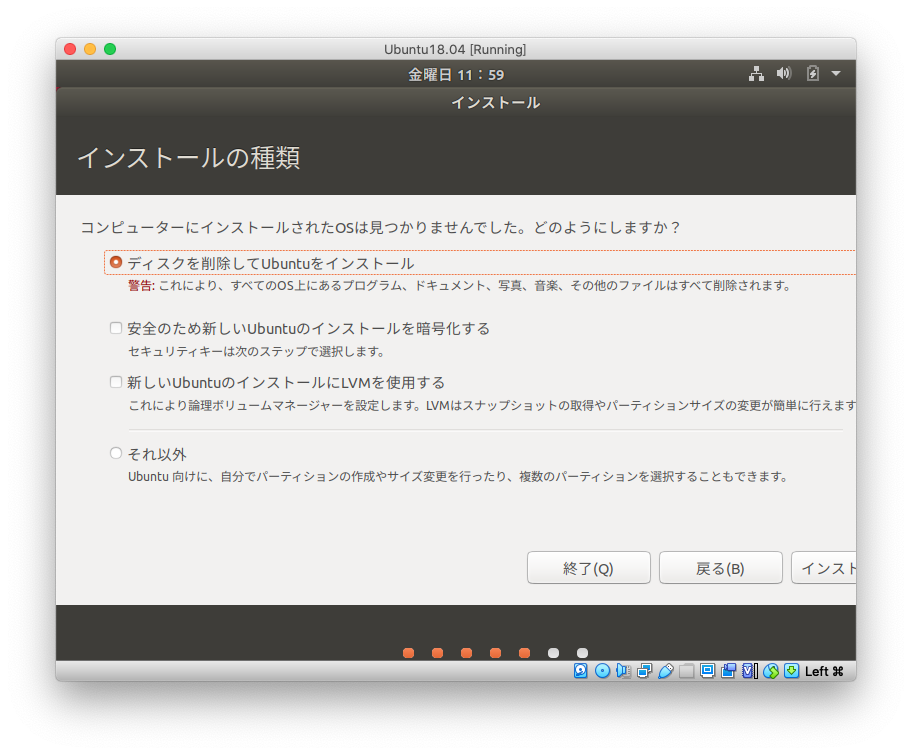Open the network adapters icon in the status bar
The width and height of the screenshot is (912, 755).
[x=645, y=671]
